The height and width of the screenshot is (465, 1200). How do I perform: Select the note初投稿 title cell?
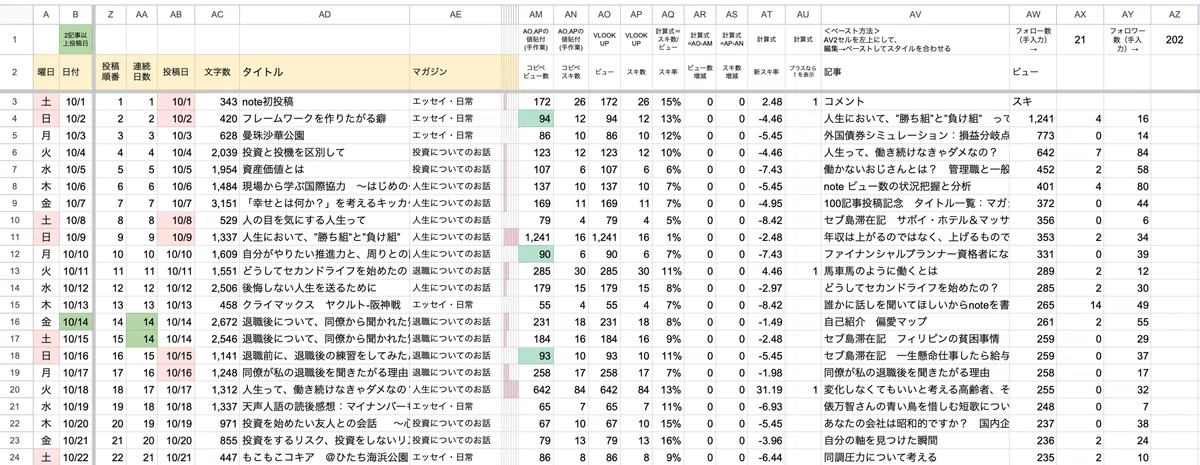pos(324,101)
